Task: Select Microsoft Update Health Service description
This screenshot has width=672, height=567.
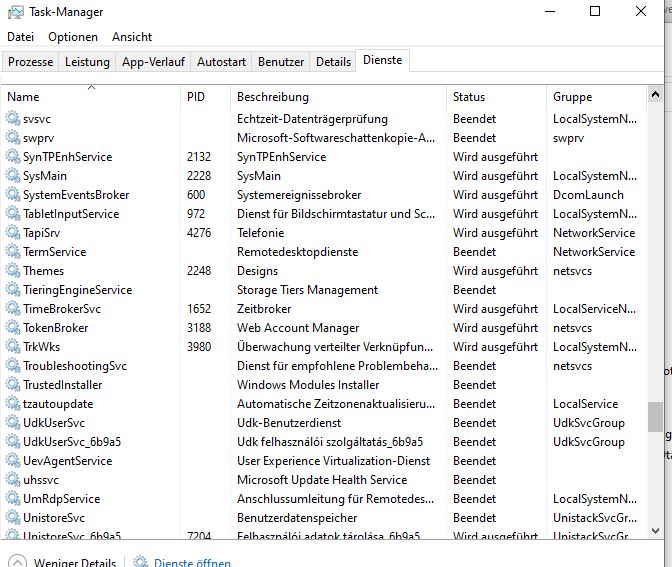Action: [322, 480]
